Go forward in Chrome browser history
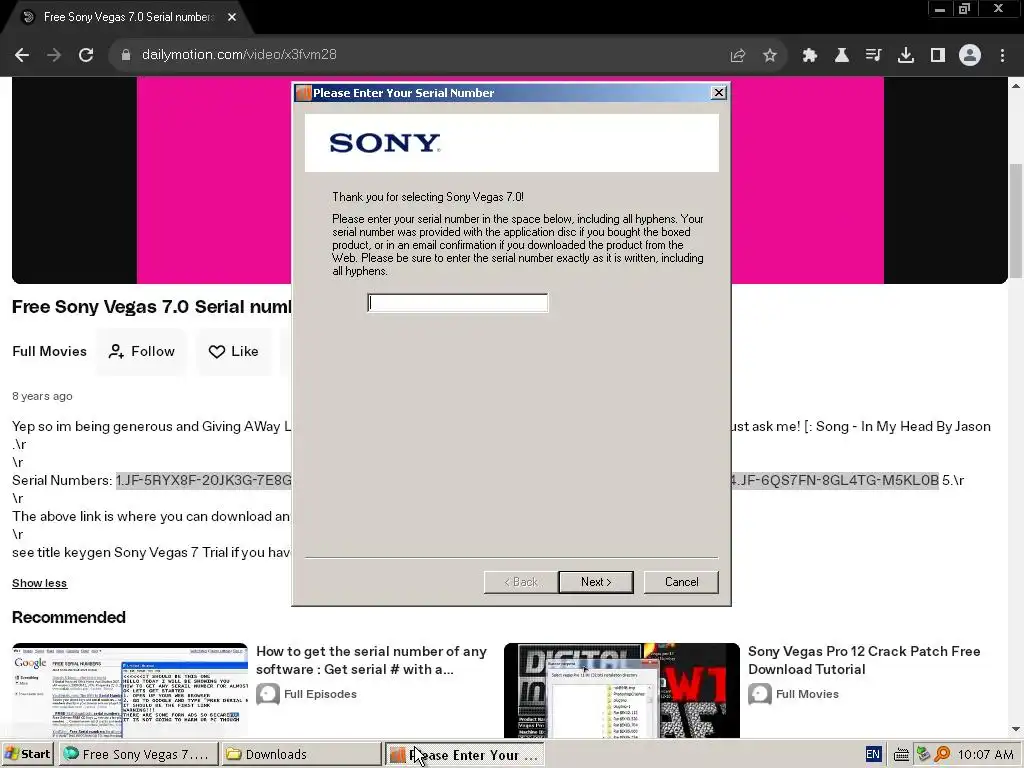 (54, 55)
